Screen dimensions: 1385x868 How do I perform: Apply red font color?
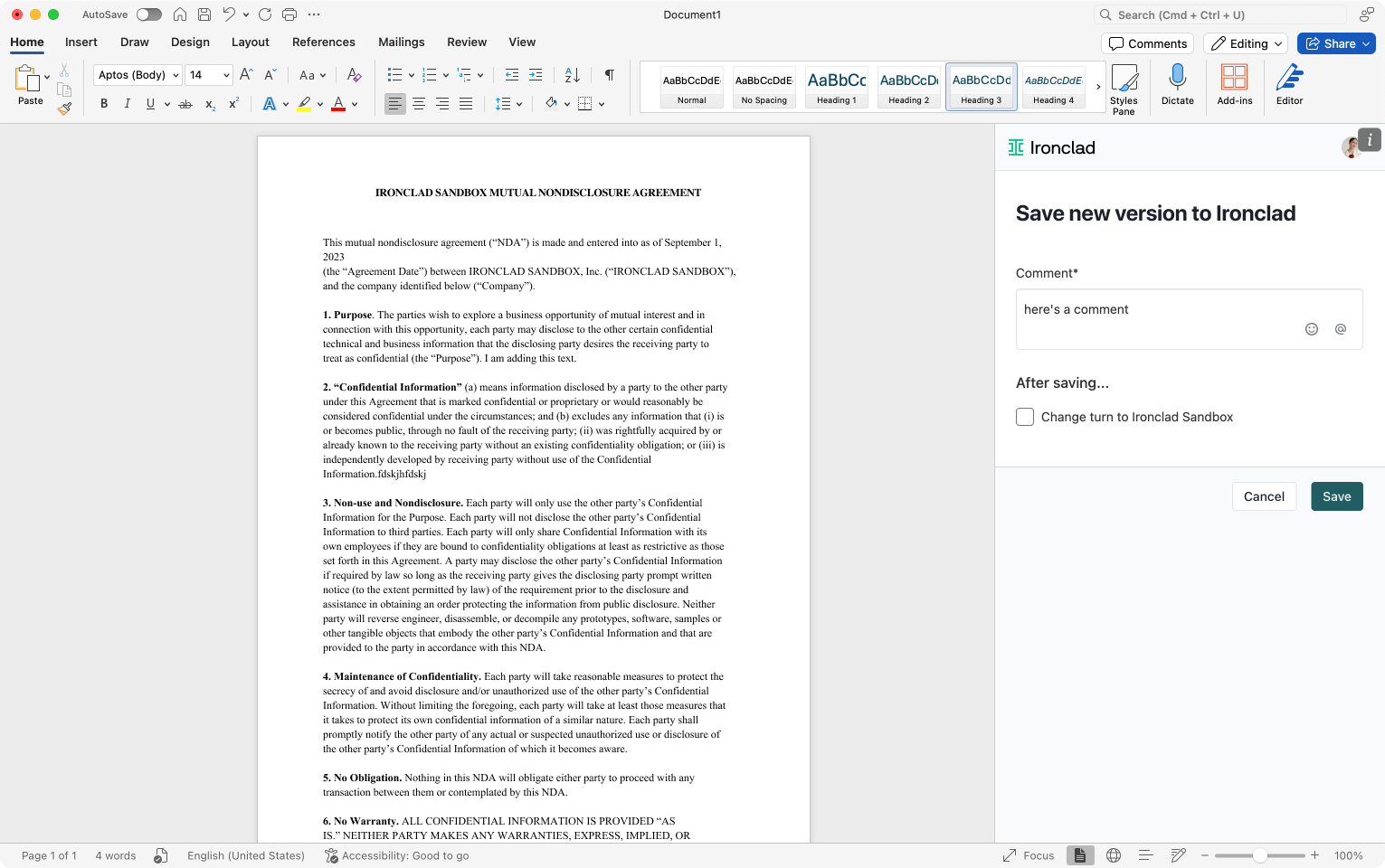point(338,104)
